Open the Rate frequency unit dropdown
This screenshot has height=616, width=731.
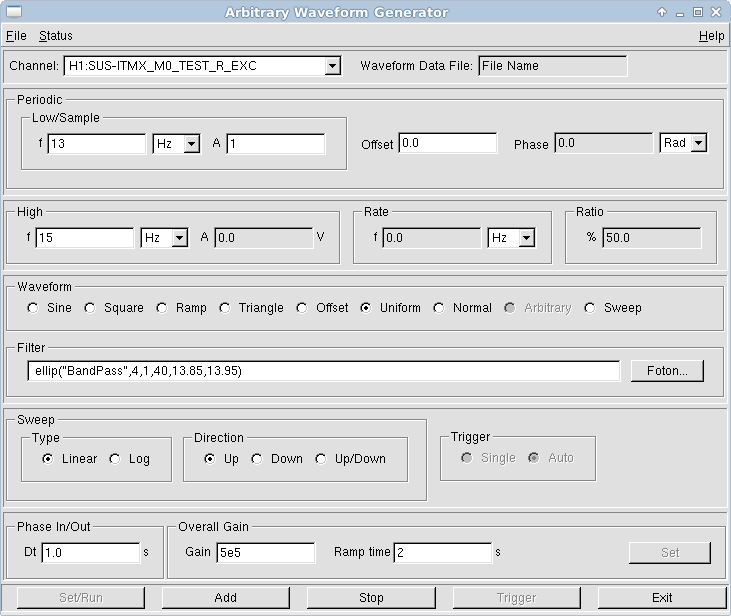(526, 238)
